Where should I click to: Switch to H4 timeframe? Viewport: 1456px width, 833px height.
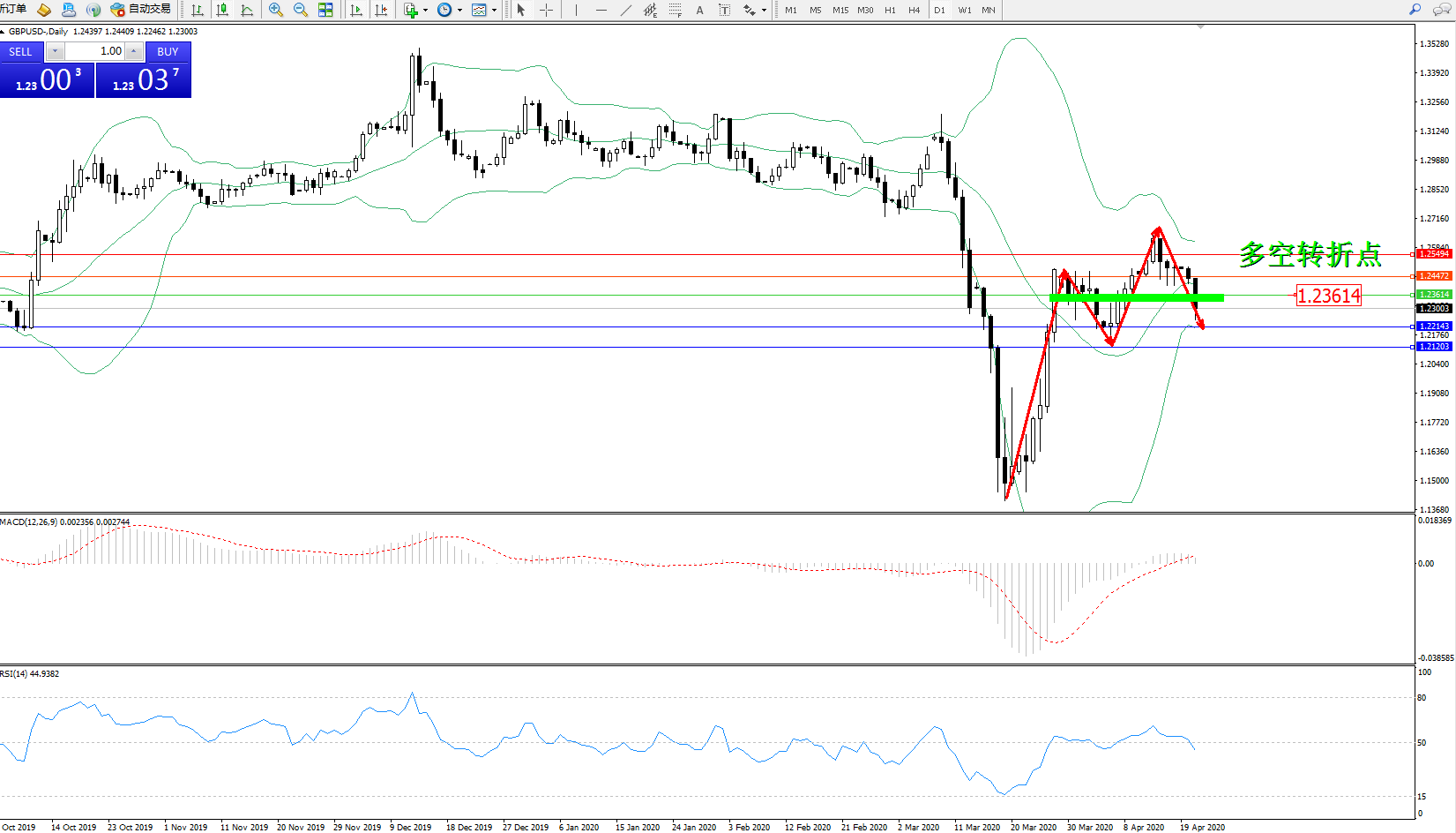(914, 10)
